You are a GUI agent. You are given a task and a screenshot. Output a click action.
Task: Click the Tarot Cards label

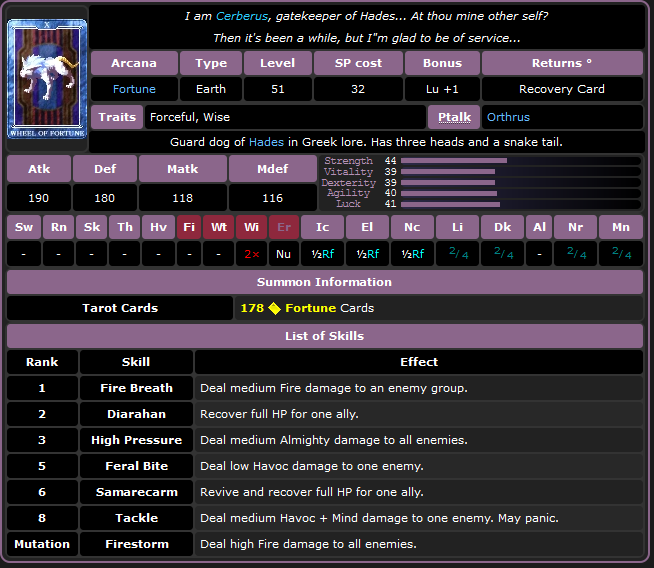tap(120, 308)
